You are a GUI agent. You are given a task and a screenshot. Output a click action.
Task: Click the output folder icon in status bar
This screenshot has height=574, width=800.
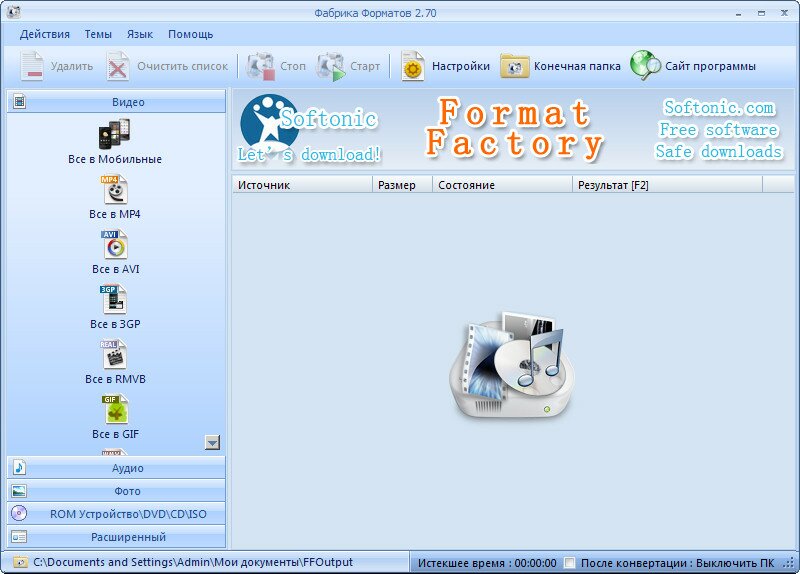pyautogui.click(x=20, y=562)
